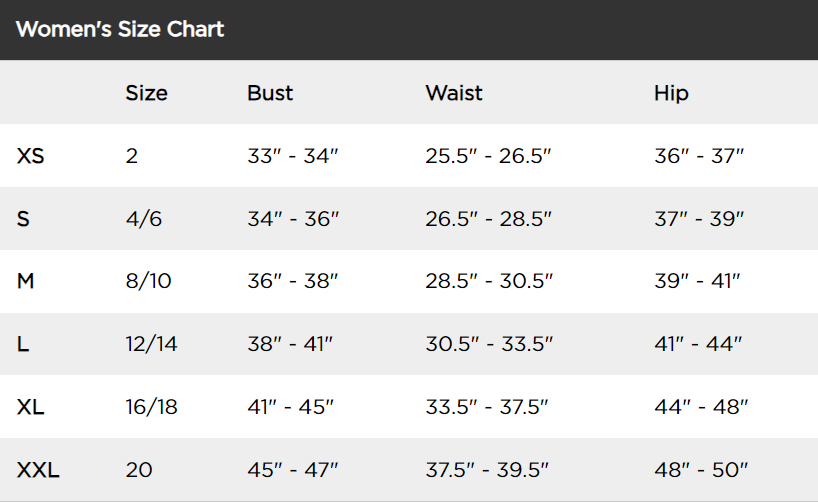Select the Waist column header
This screenshot has width=818, height=502.
tap(454, 93)
